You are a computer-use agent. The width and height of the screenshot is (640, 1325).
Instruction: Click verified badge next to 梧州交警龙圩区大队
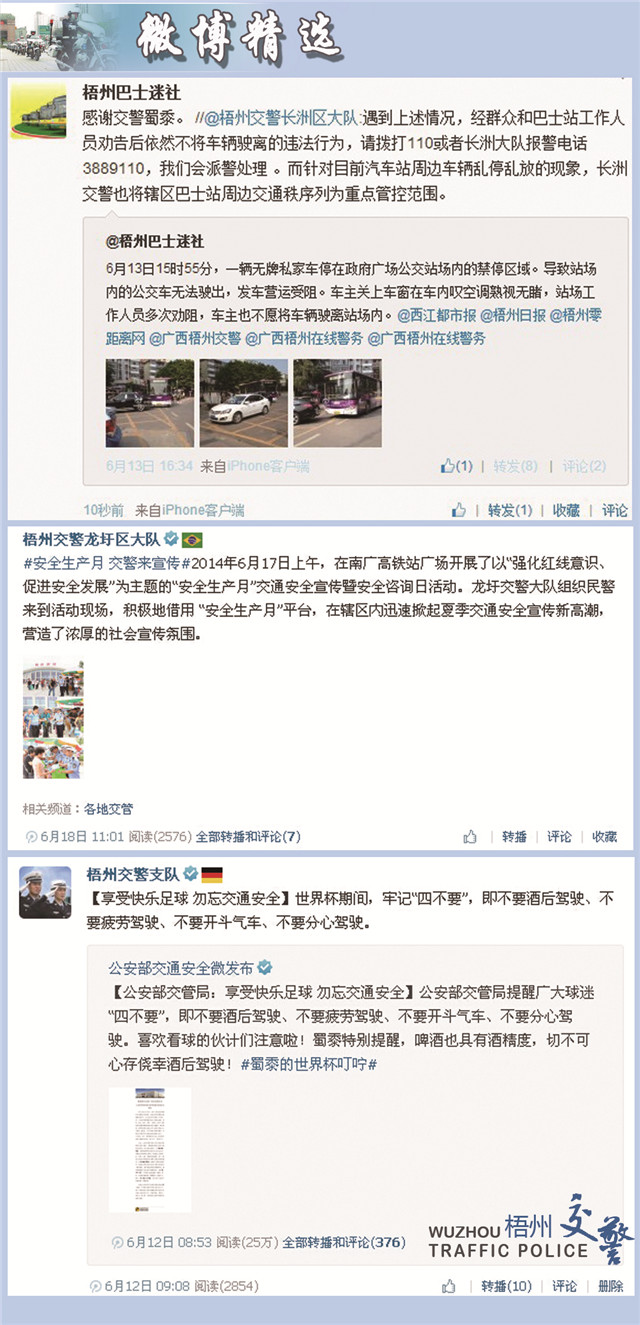[172, 539]
